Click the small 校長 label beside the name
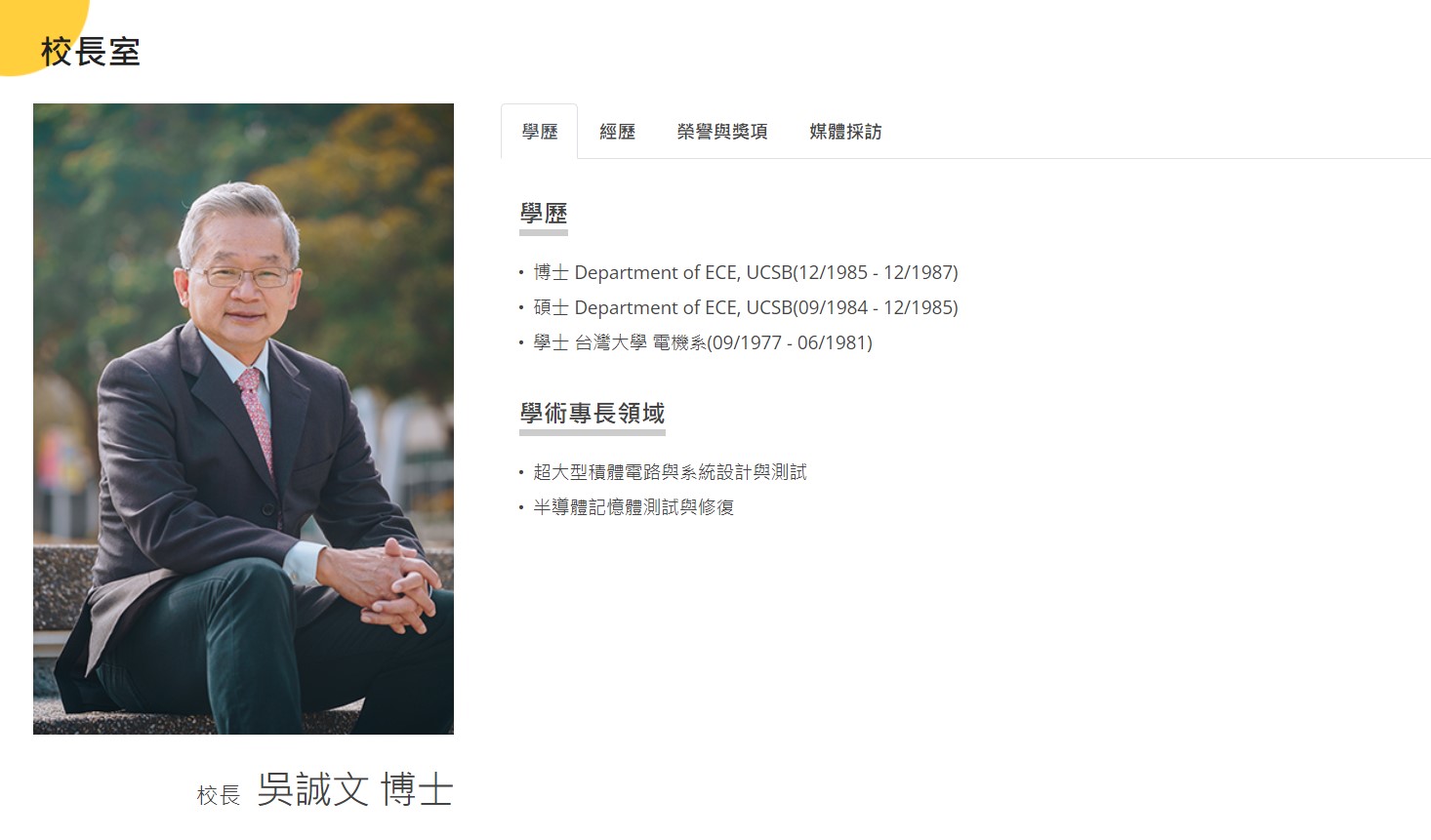1431x840 pixels. 219,795
